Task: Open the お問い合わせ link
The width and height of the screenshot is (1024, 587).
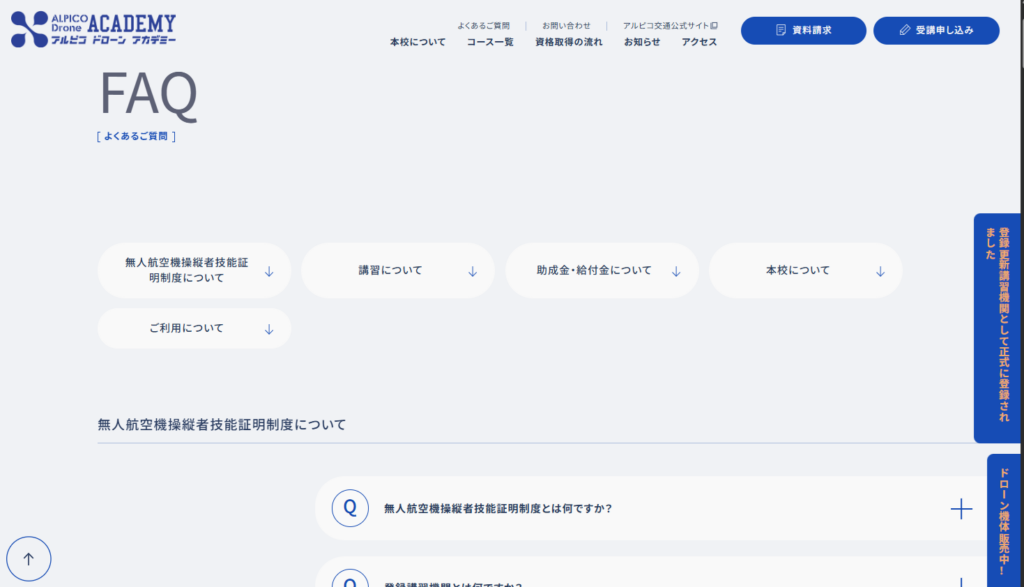Action: click(x=566, y=25)
